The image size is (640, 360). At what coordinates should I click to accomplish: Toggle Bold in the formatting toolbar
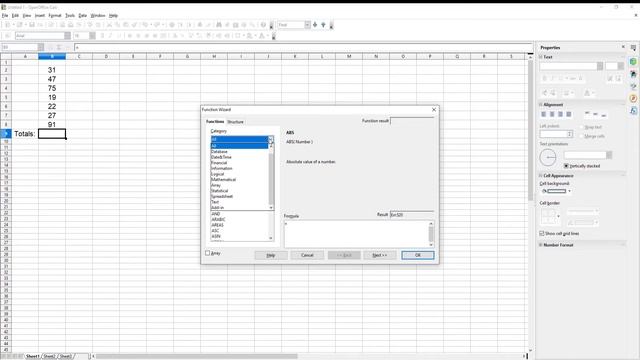102,36
